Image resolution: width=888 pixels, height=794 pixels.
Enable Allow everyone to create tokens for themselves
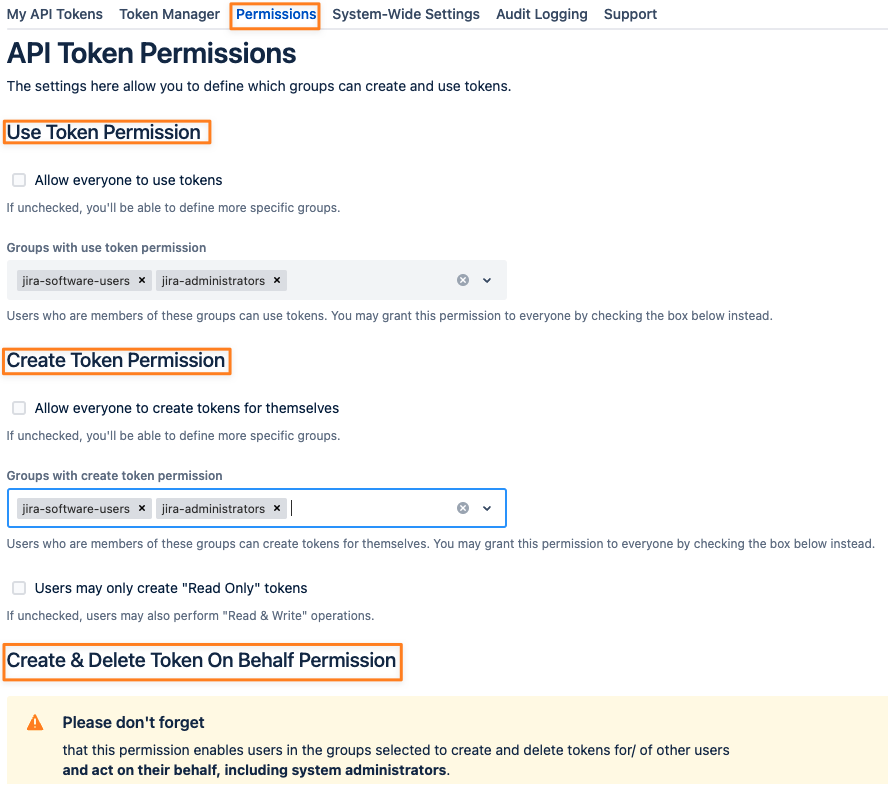[19, 408]
